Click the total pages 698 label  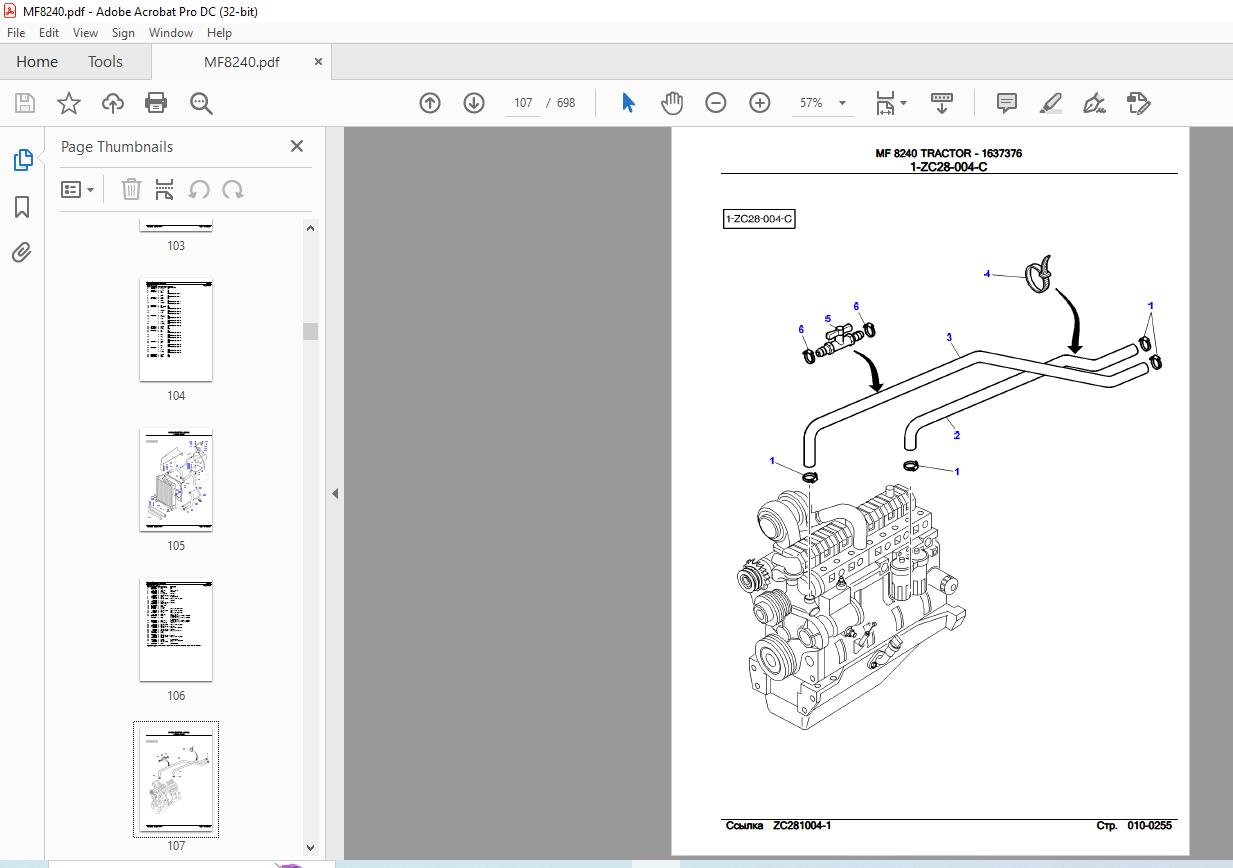click(x=566, y=103)
